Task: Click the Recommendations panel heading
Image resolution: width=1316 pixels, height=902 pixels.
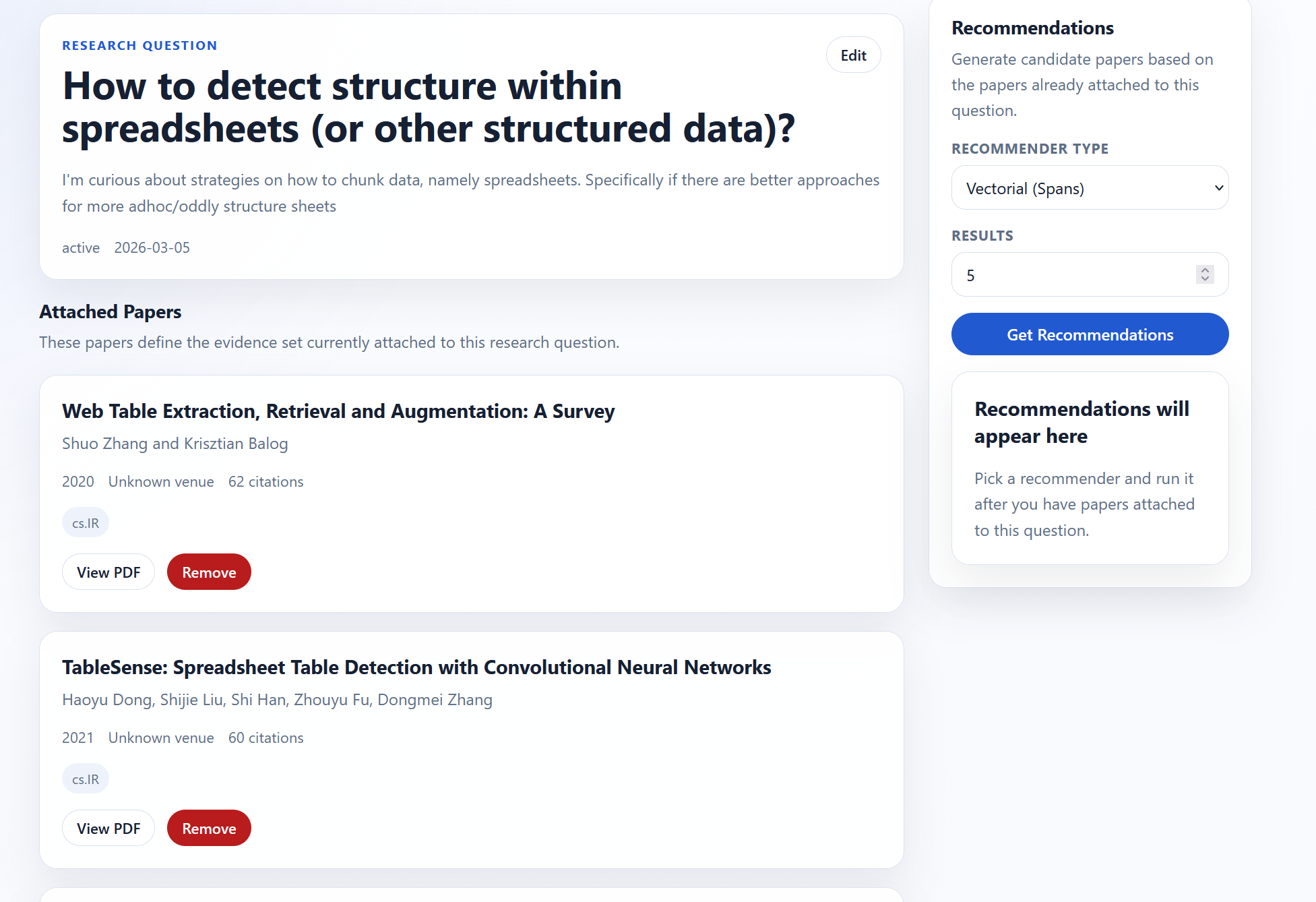Action: [x=1032, y=28]
